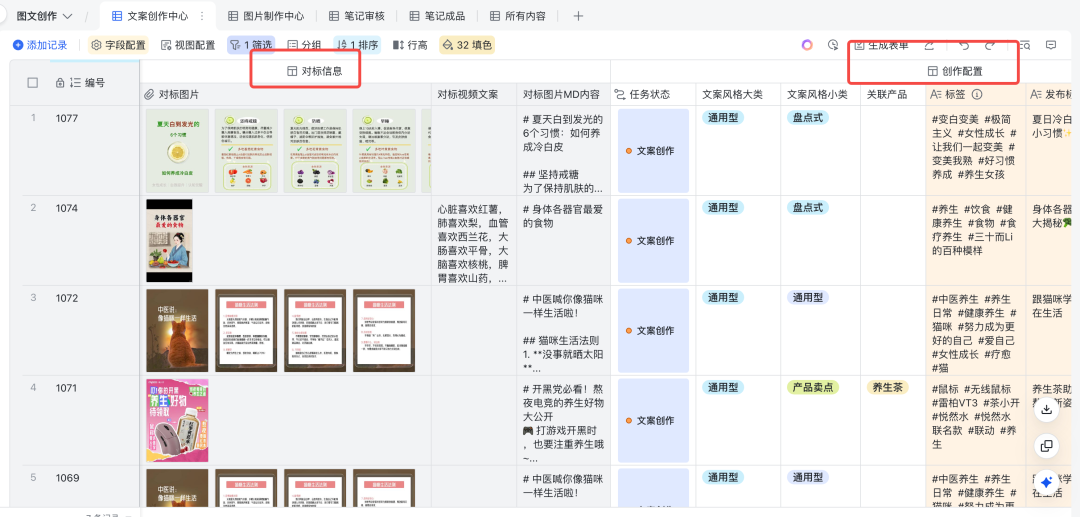Open the orange cat thumbnail in row 1072
Viewport: 1080px width, 517px height.
tap(177, 330)
